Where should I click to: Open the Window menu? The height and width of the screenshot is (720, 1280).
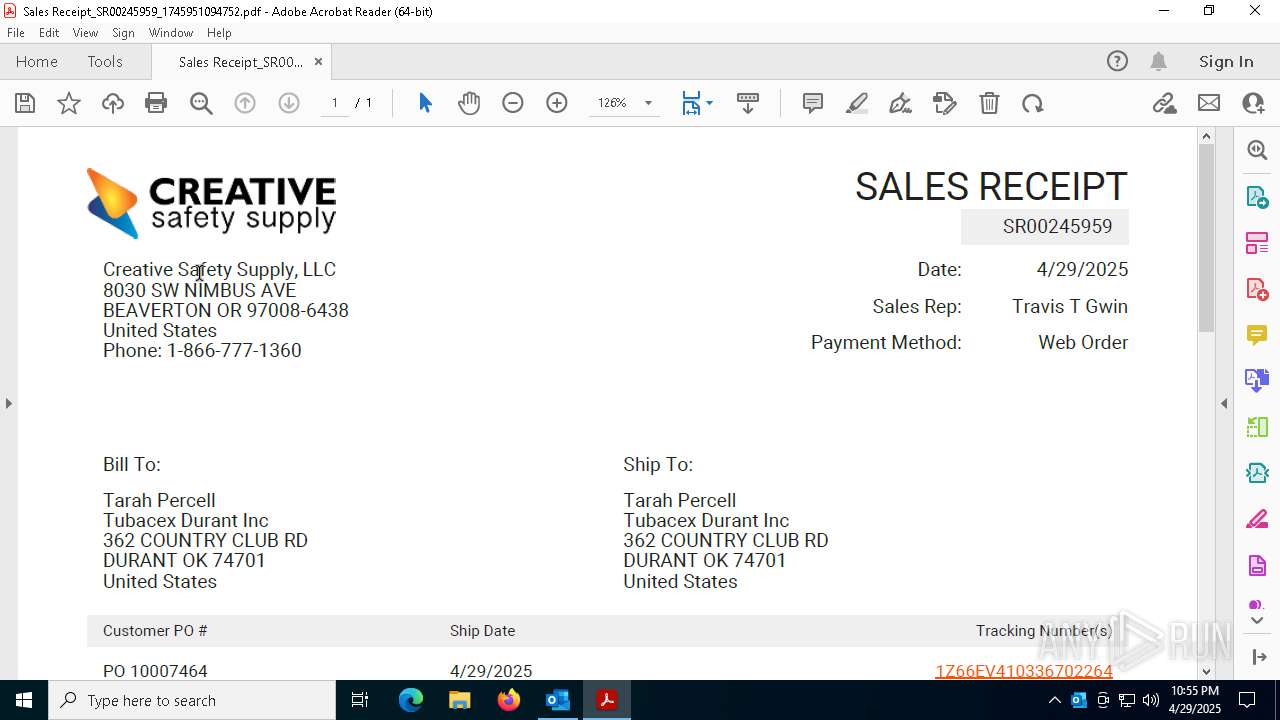tap(171, 32)
